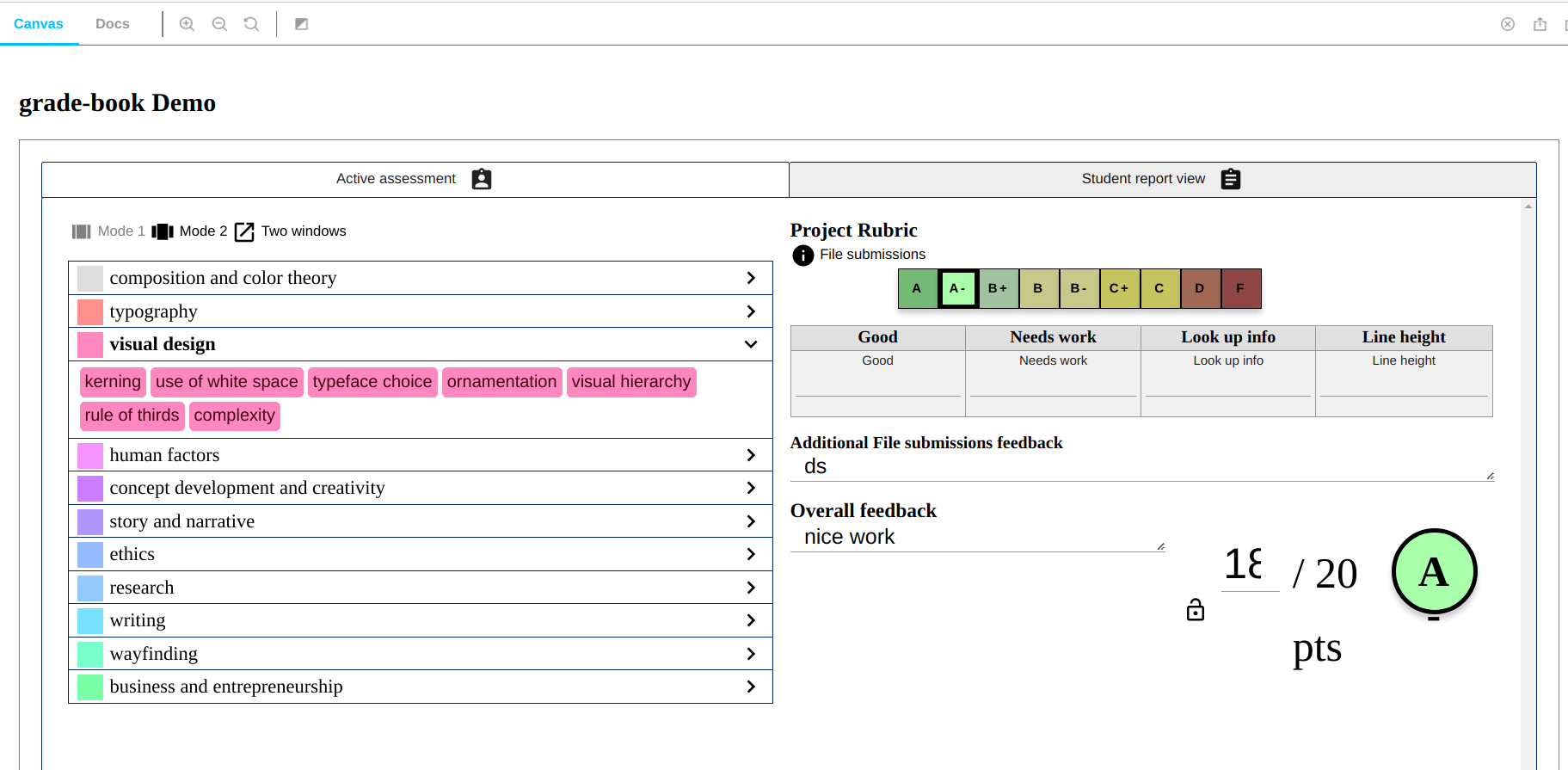Toggle the background contrast icon in toolbar
The height and width of the screenshot is (770, 1568).
point(301,24)
